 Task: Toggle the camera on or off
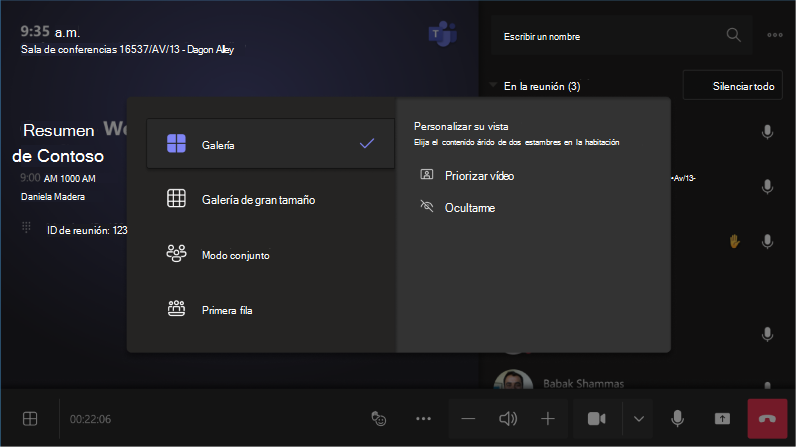coord(597,419)
